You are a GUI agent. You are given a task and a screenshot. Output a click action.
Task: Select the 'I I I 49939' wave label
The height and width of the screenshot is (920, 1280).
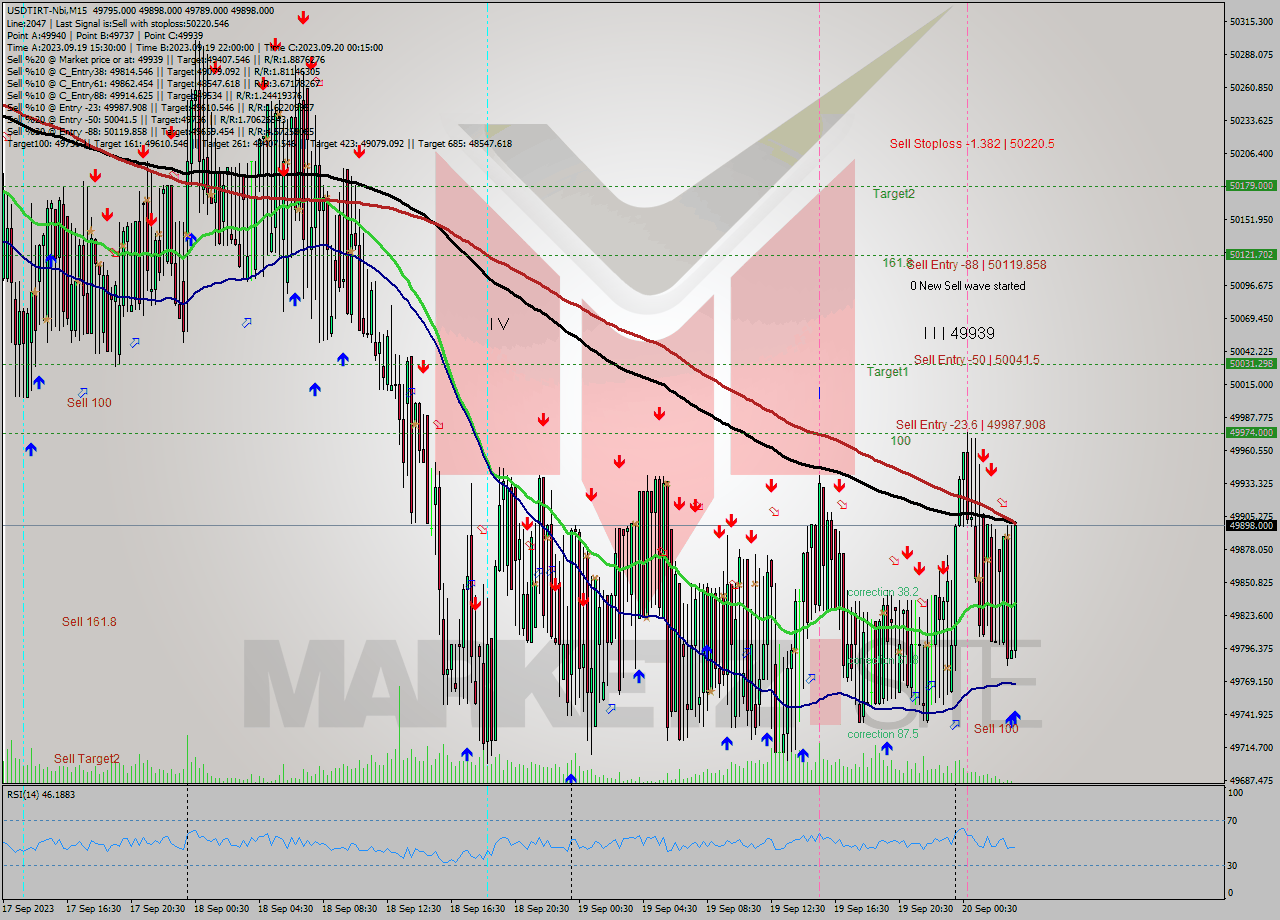959,333
